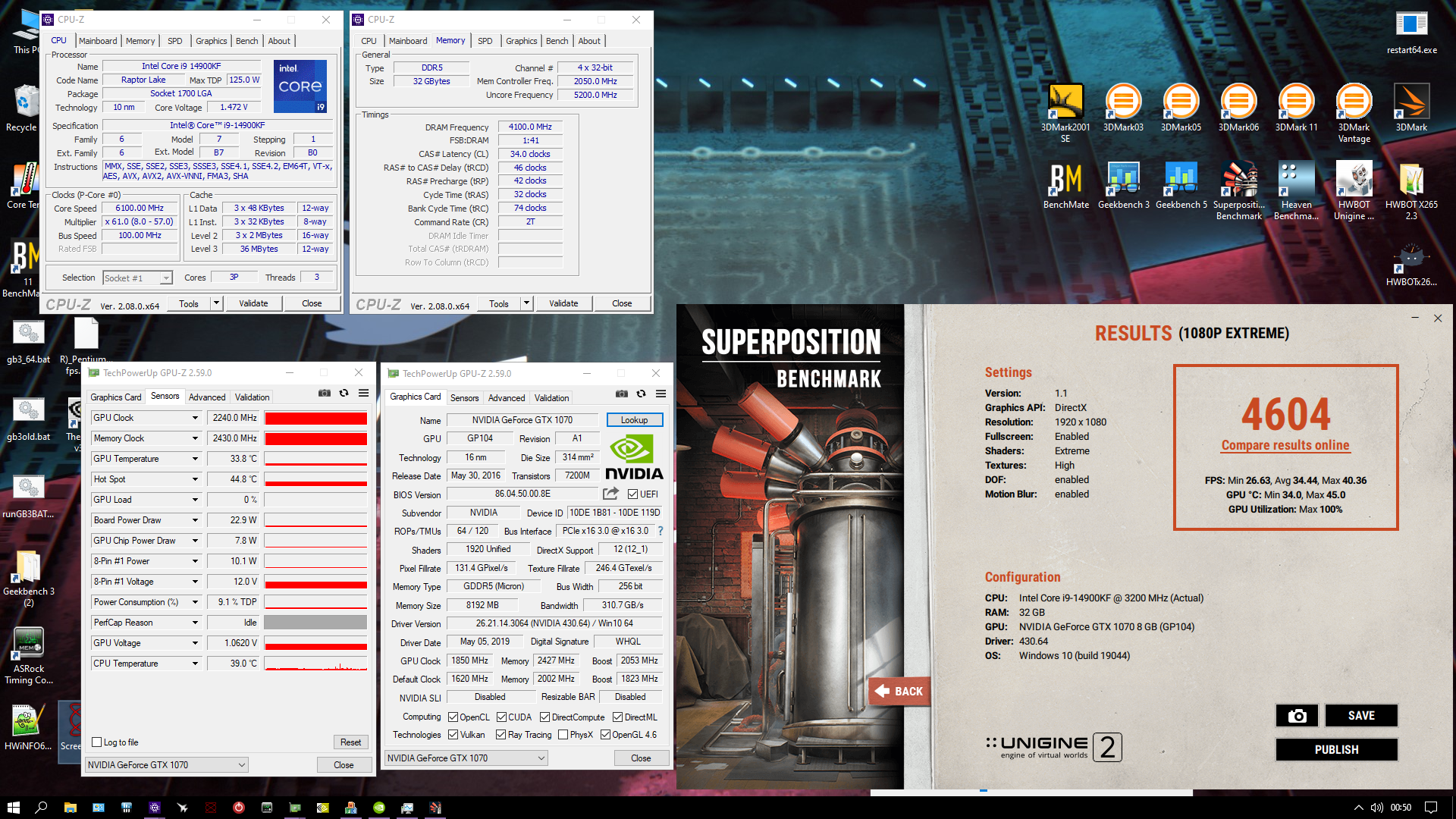Enable Log to file checkbox

[x=97, y=742]
